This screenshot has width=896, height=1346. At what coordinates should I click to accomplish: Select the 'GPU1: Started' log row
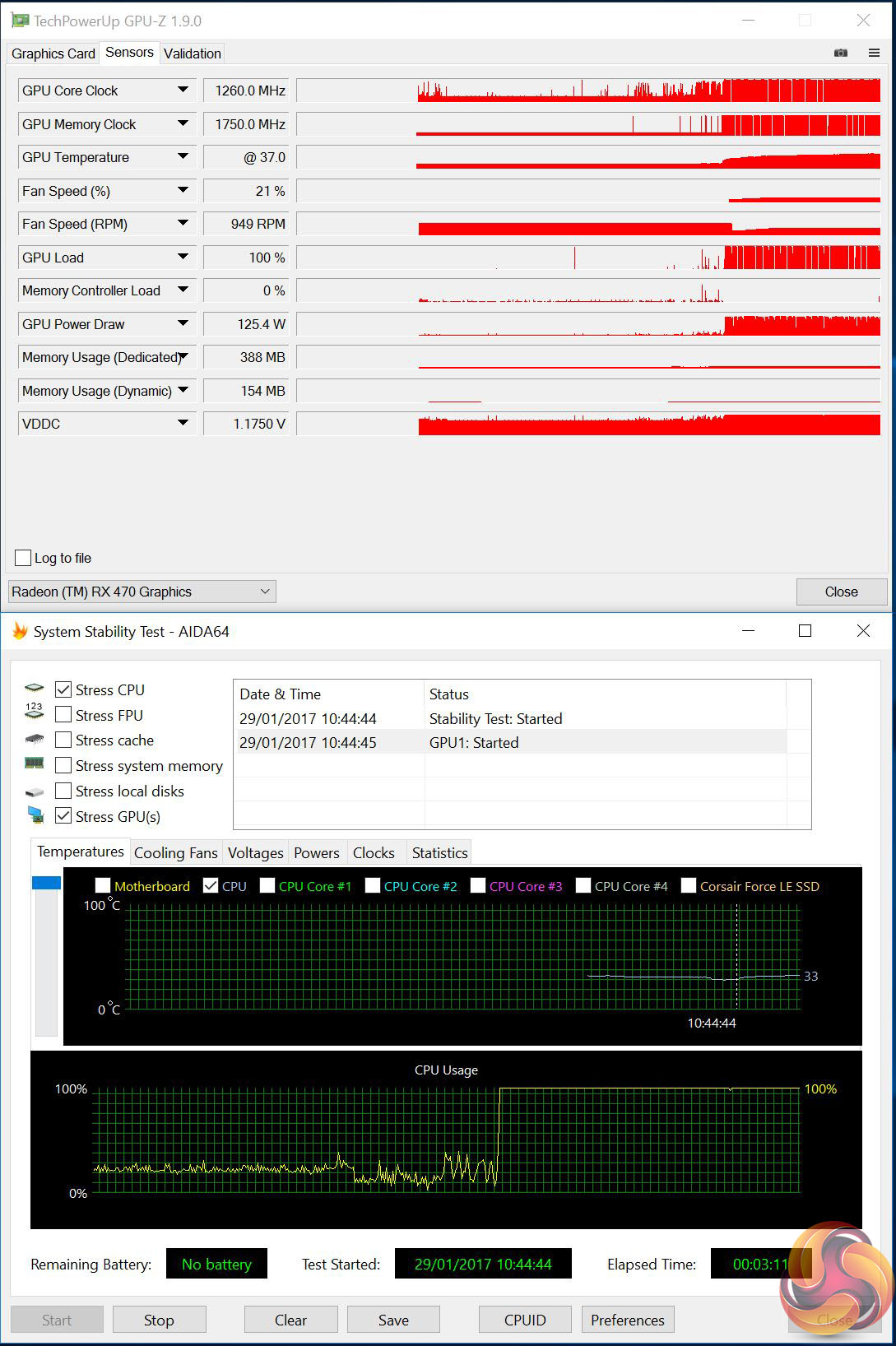pos(512,742)
